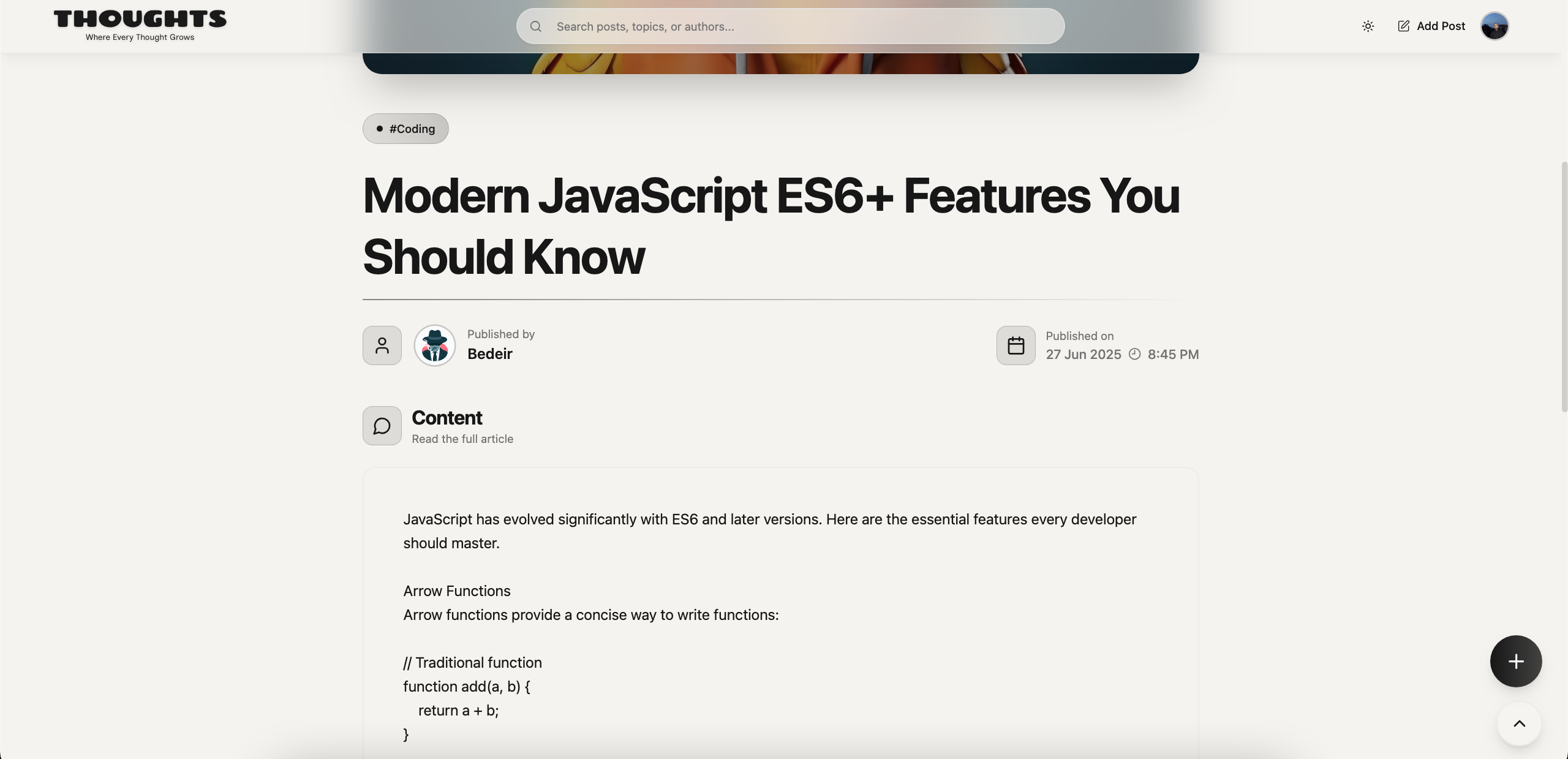
Task: Click the calendar icon by the publish date
Action: pos(1016,346)
